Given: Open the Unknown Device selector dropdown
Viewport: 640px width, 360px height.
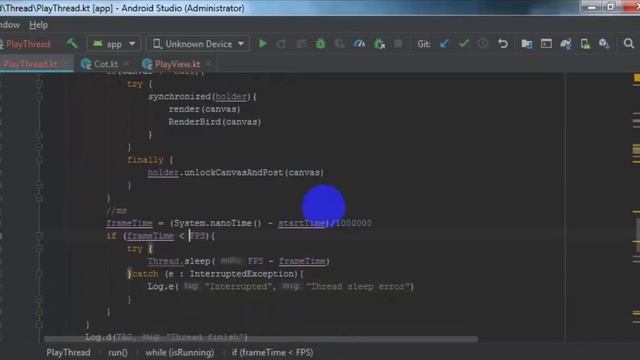Looking at the screenshot, I should click(198, 44).
